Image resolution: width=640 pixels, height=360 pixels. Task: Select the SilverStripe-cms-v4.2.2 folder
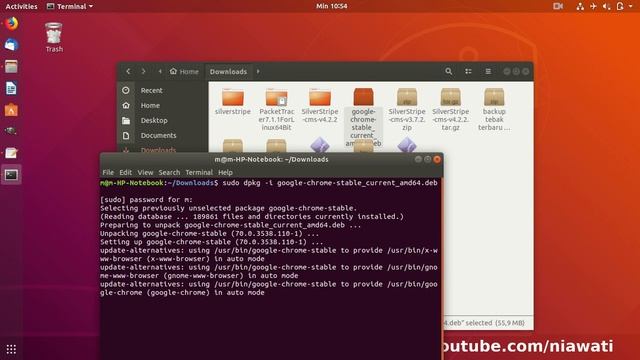click(320, 105)
